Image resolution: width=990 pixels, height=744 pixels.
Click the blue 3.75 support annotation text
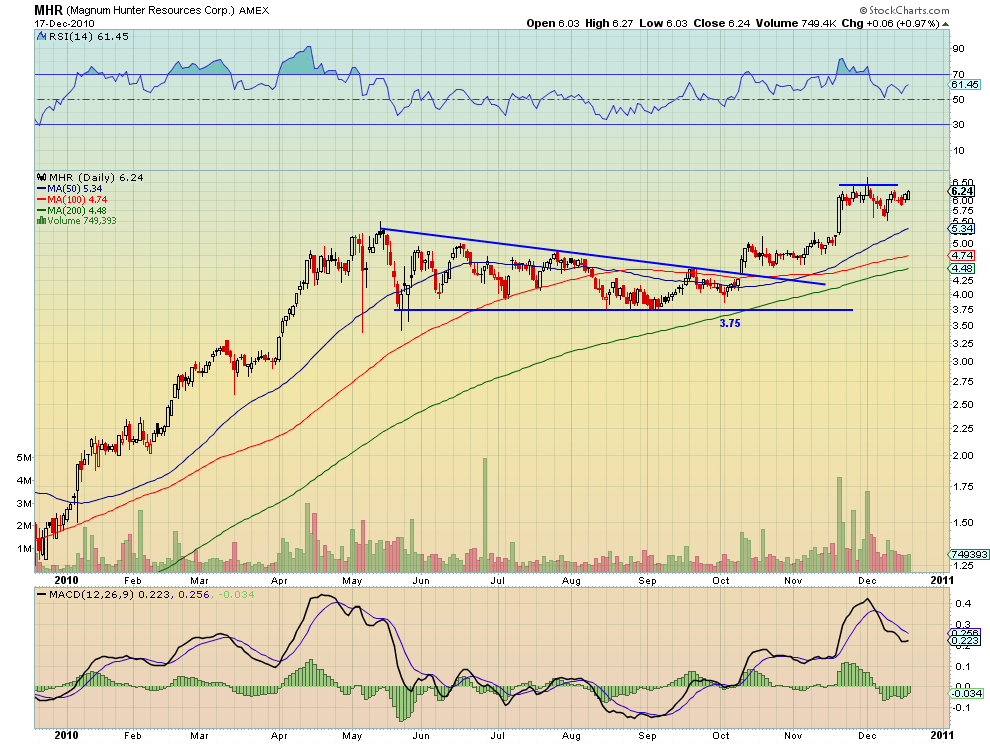(730, 323)
